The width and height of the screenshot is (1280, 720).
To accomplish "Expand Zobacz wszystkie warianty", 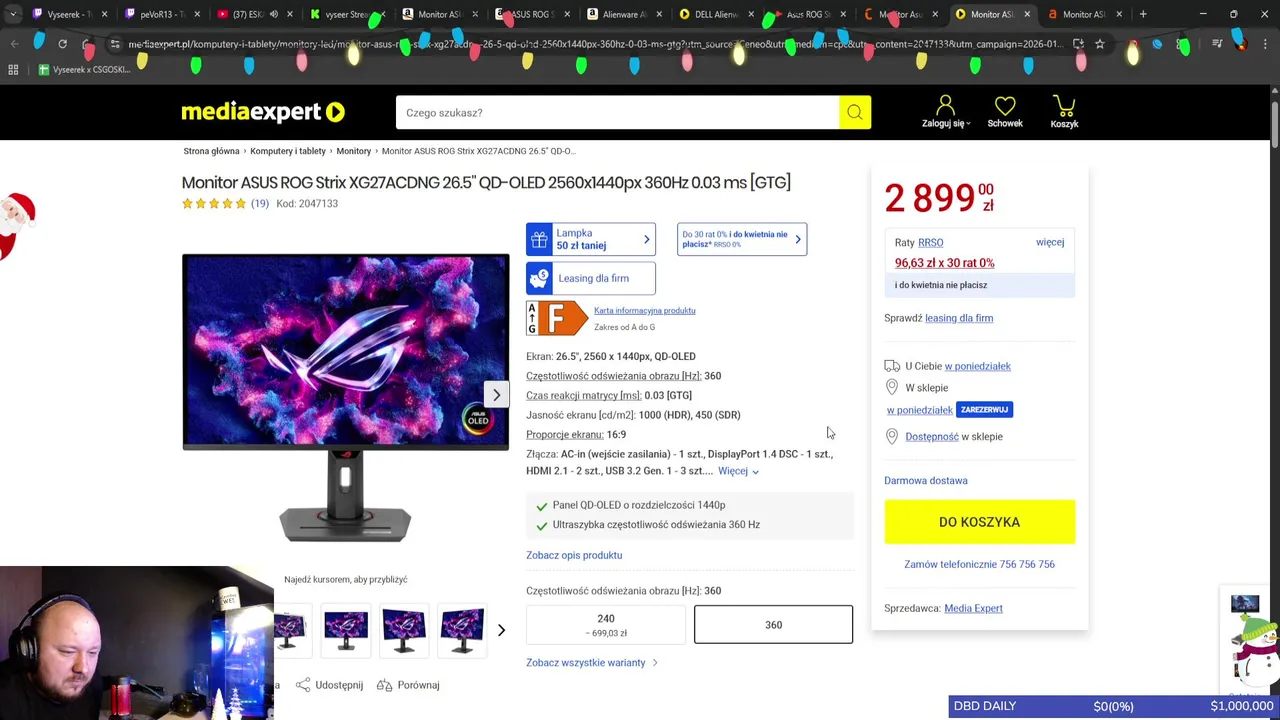I will tap(592, 663).
